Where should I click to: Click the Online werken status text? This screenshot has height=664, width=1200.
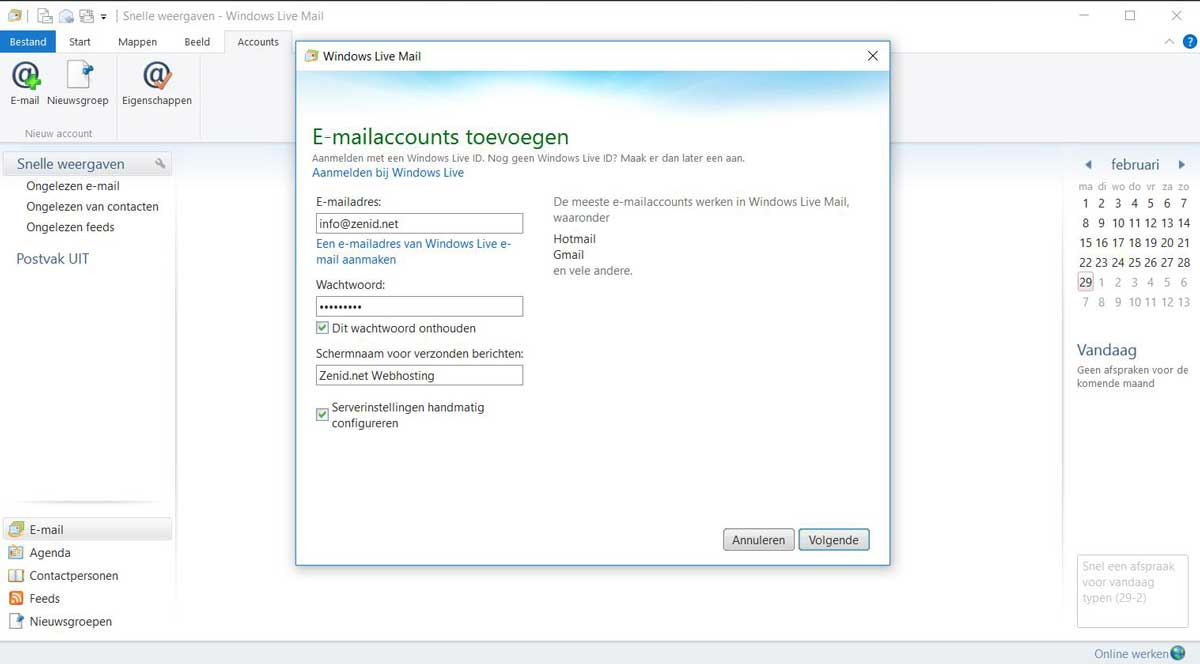point(1131,654)
